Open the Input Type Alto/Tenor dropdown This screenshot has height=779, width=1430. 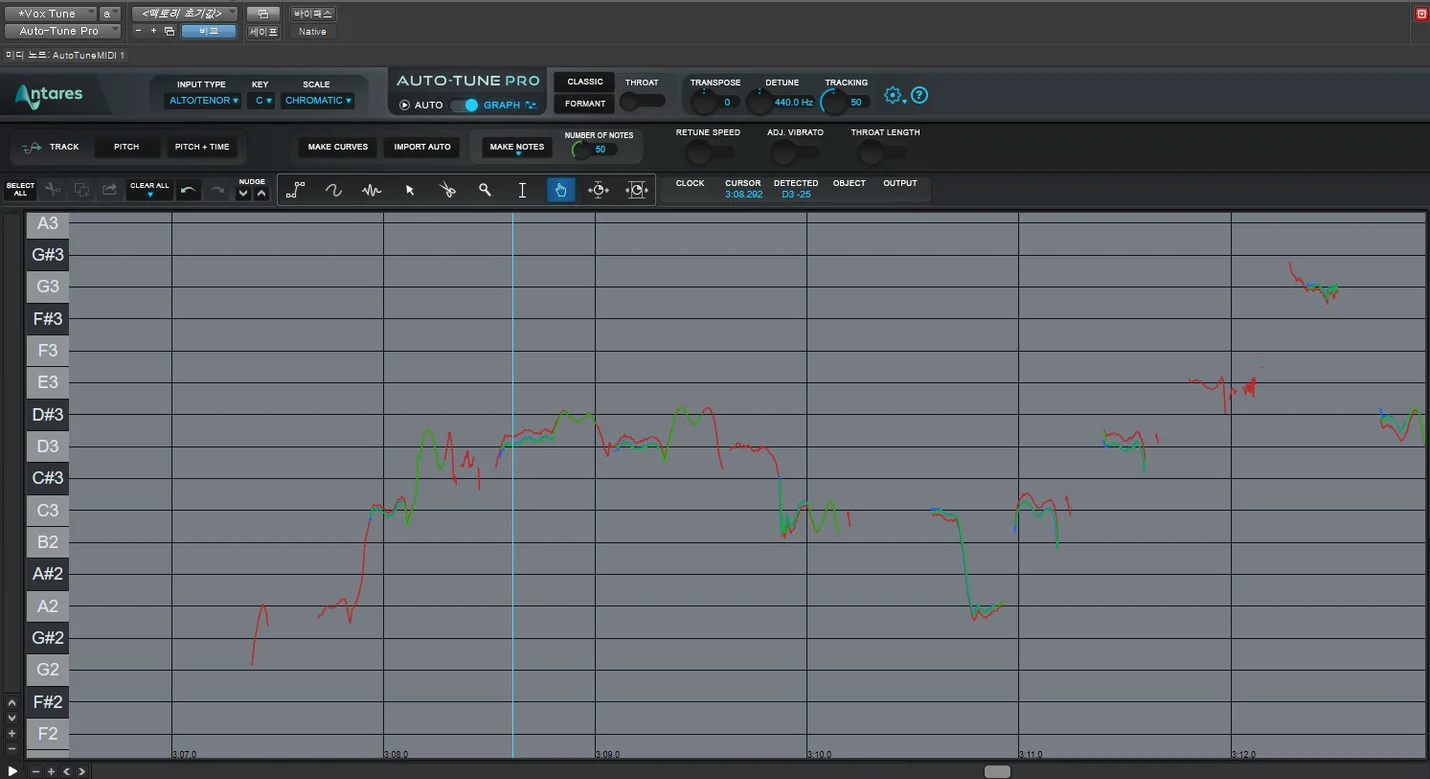[x=203, y=100]
